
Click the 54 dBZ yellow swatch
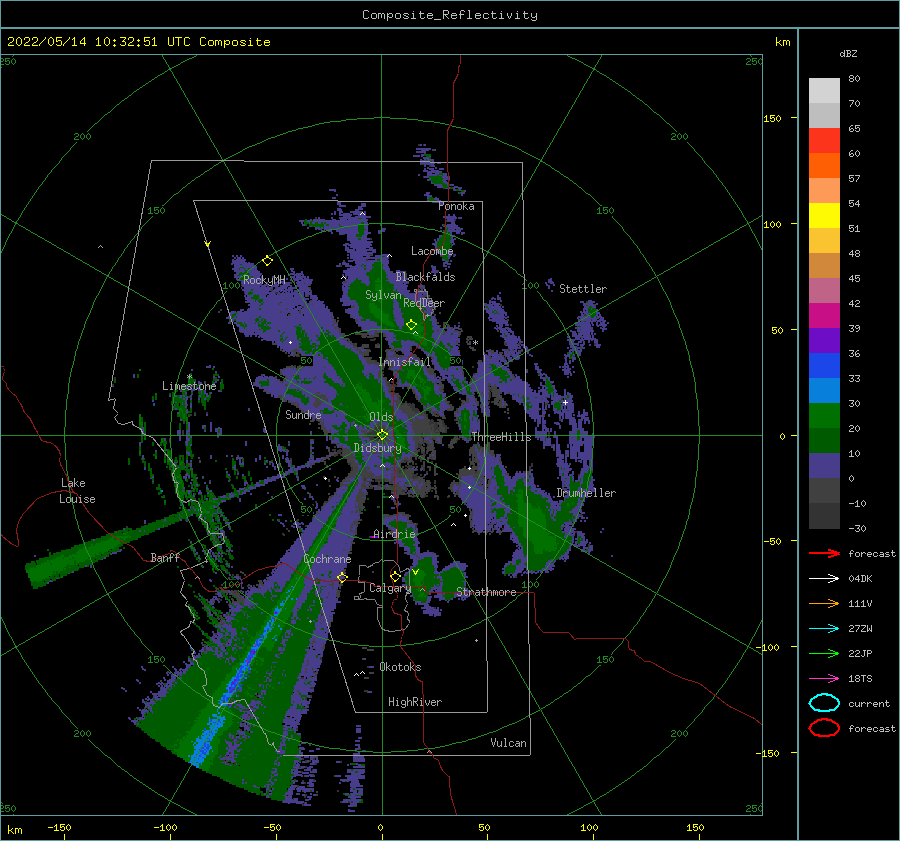click(824, 215)
